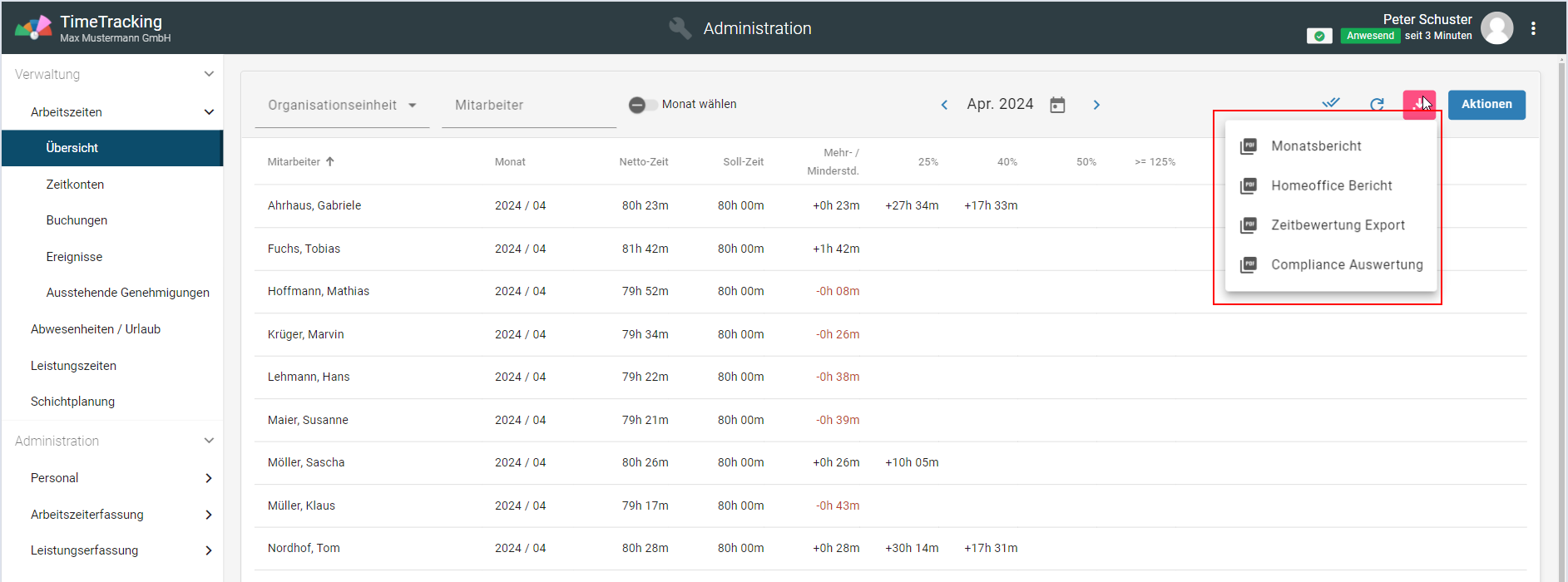The width and height of the screenshot is (1568, 582).
Task: Collapse the Arbeitszeiten section
Action: click(209, 112)
